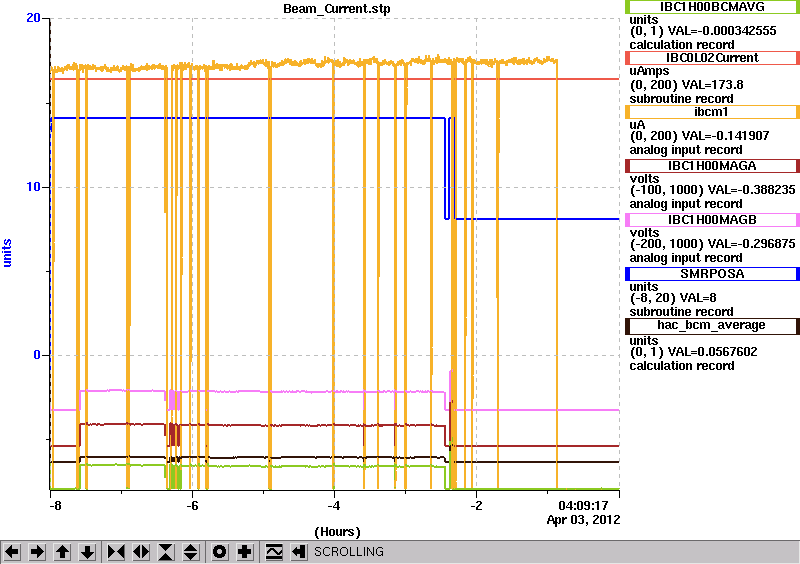Select the IBC0L02Current curve legend header
This screenshot has width=800, height=564.
712,58
